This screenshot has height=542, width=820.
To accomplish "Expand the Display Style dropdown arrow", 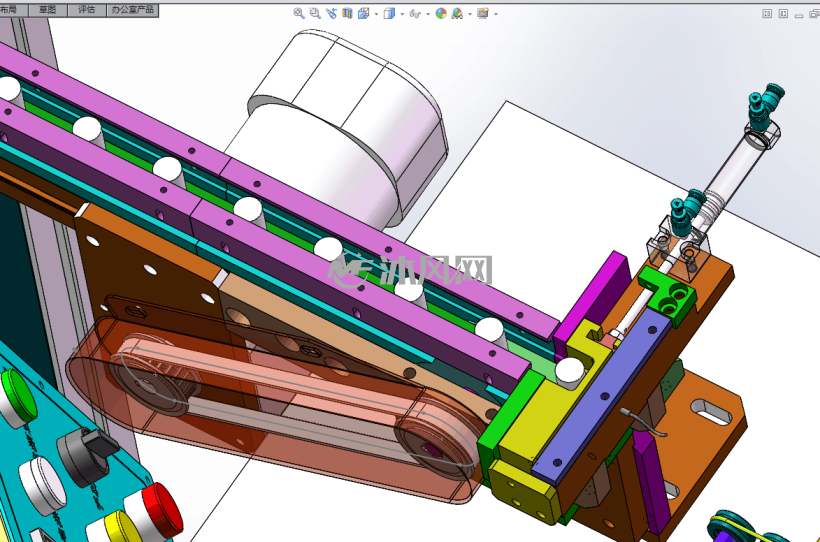I will coord(402,14).
